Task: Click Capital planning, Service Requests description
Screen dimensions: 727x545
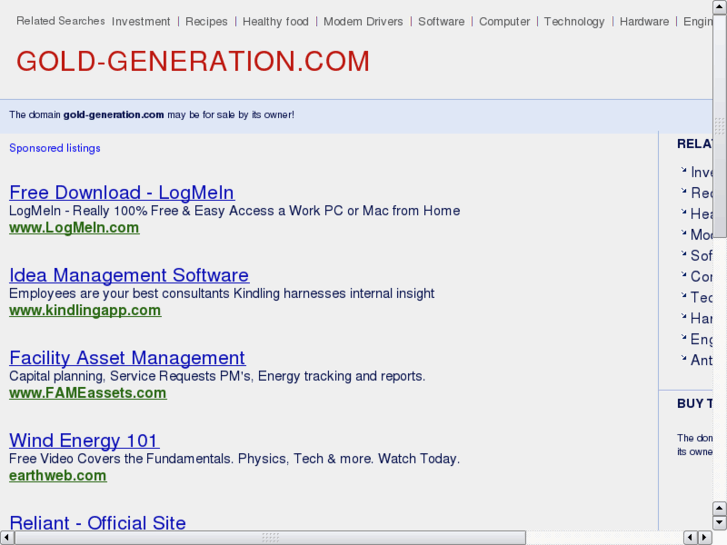Action: click(217, 376)
